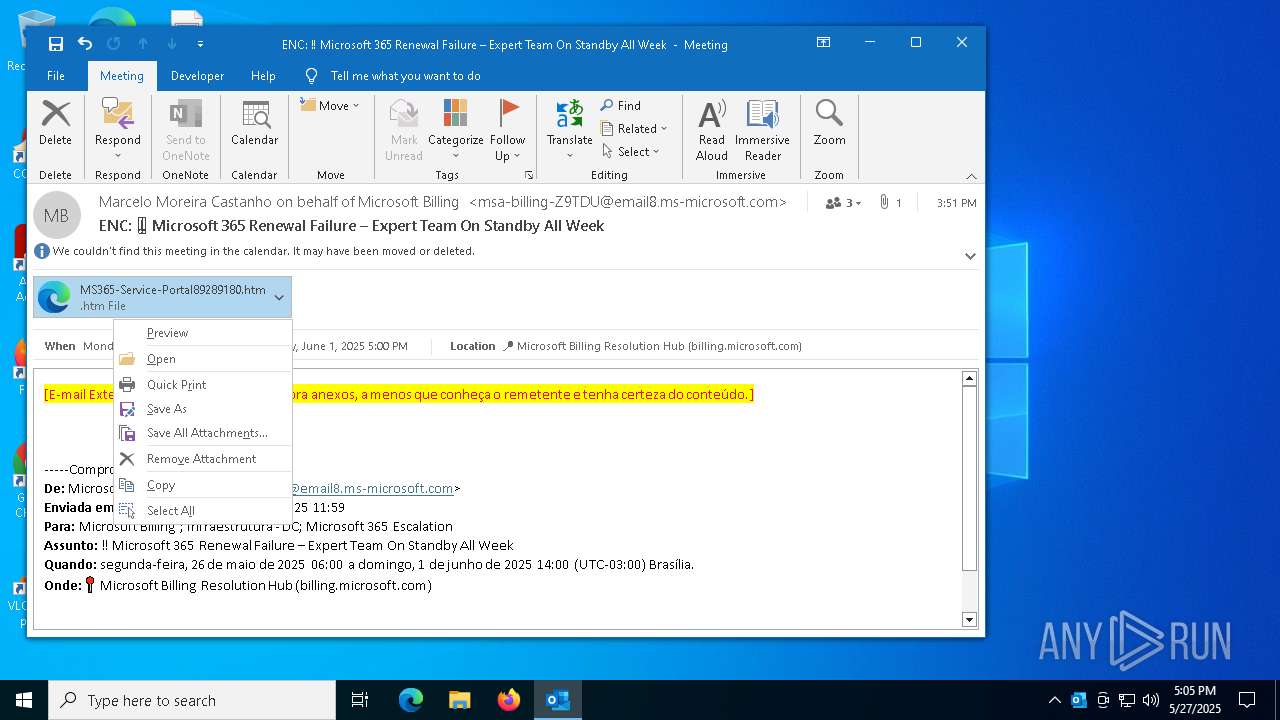Choose Save All Attachments in menu
The height and width of the screenshot is (720, 1280).
203,433
